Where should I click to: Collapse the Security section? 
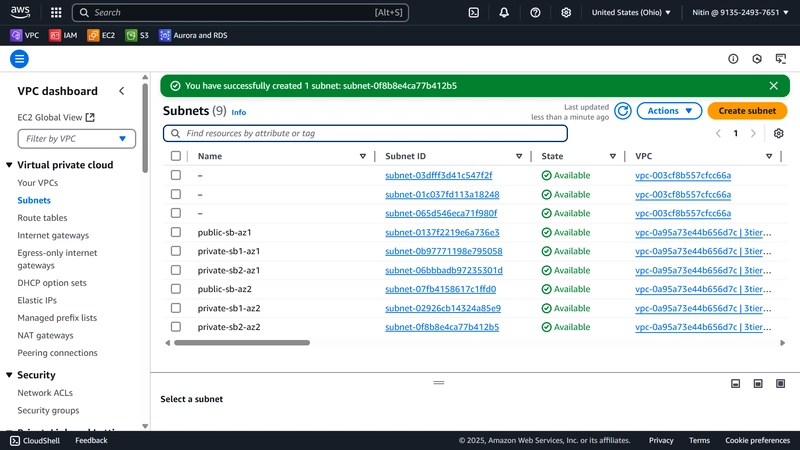point(9,375)
